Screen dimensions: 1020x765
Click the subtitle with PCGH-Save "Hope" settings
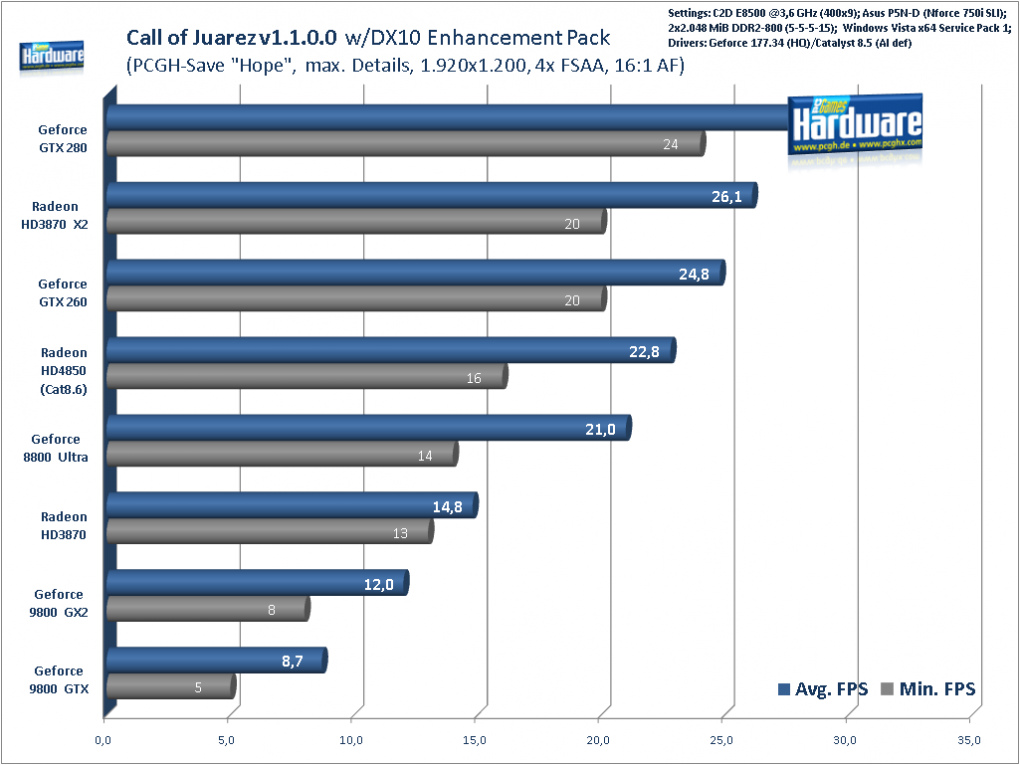[x=405, y=66]
